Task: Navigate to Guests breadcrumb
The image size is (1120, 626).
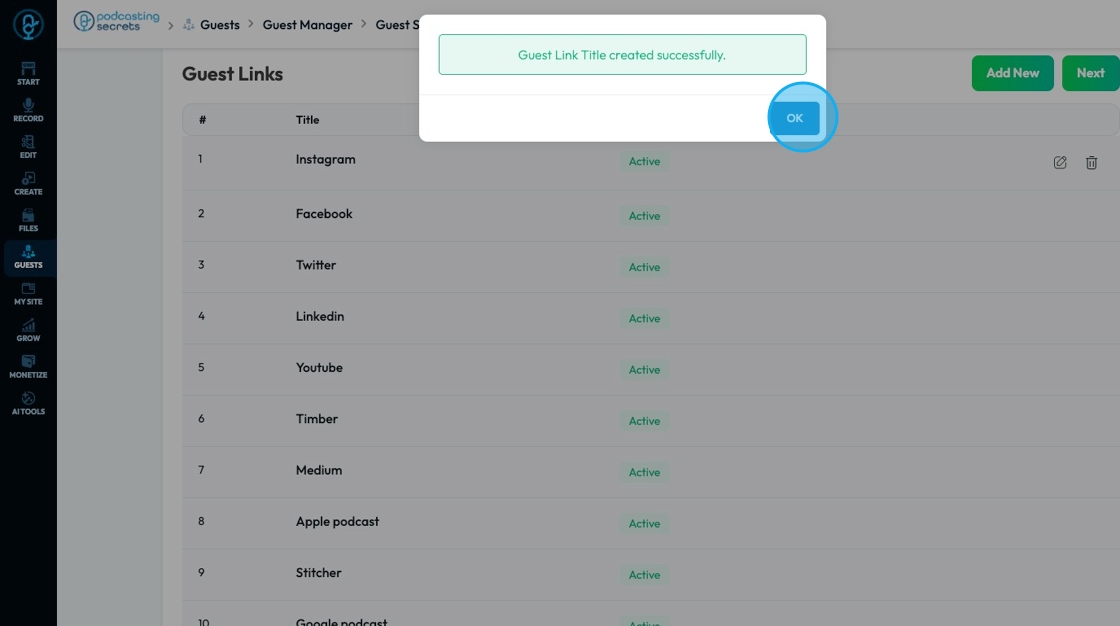Action: coord(219,25)
